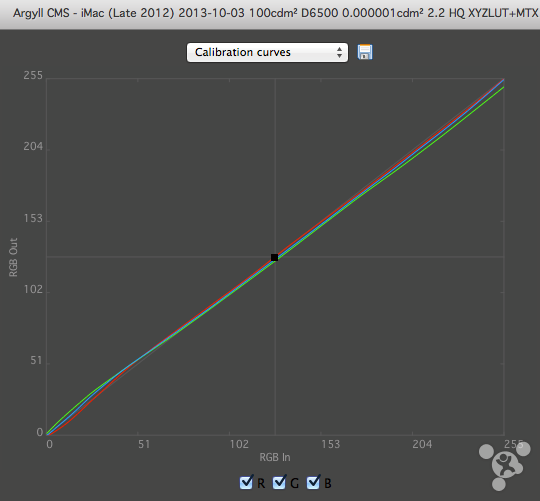Disable the B channel checkbox
Screen dimensions: 540x501
(313, 482)
